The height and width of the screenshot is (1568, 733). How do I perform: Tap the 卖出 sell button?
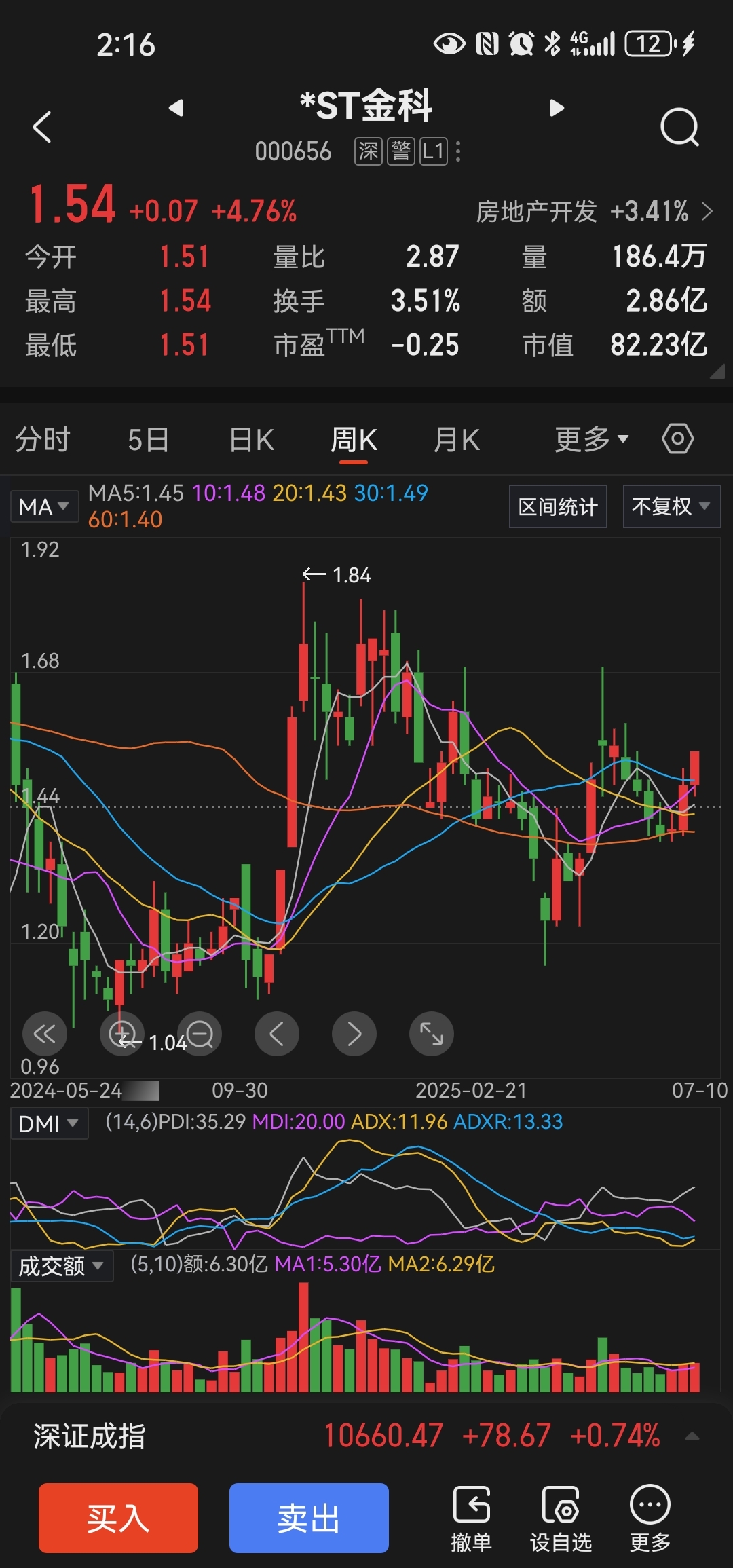[309, 1518]
